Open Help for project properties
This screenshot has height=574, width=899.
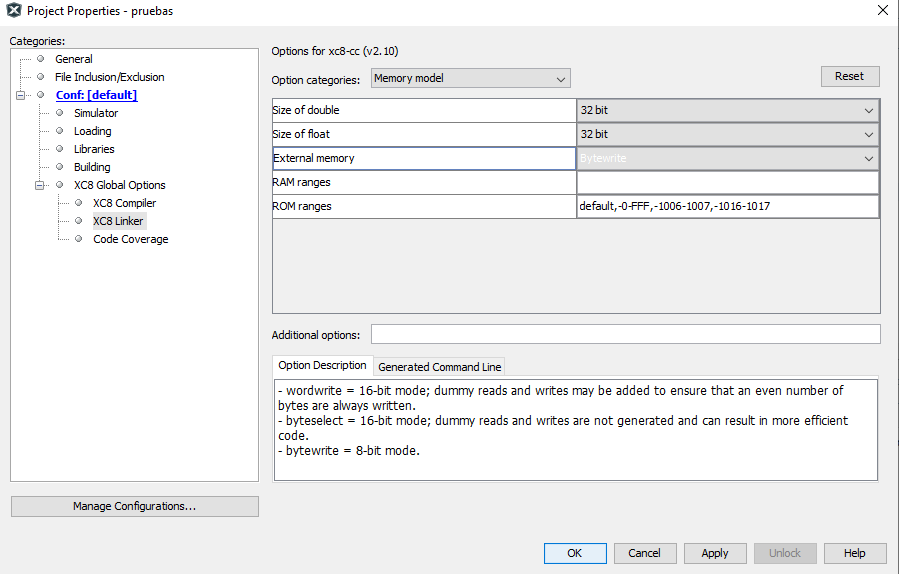point(855,553)
